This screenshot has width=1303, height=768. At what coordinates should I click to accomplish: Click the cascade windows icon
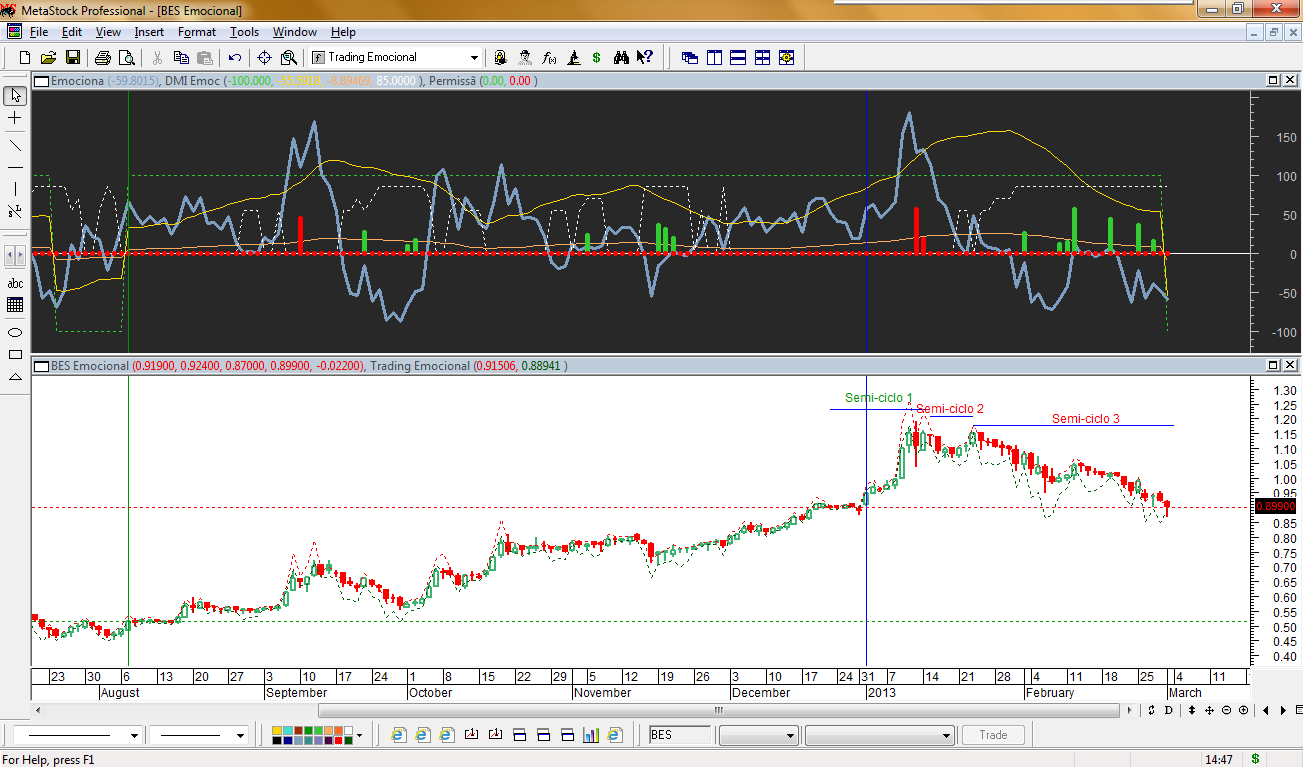pos(690,57)
